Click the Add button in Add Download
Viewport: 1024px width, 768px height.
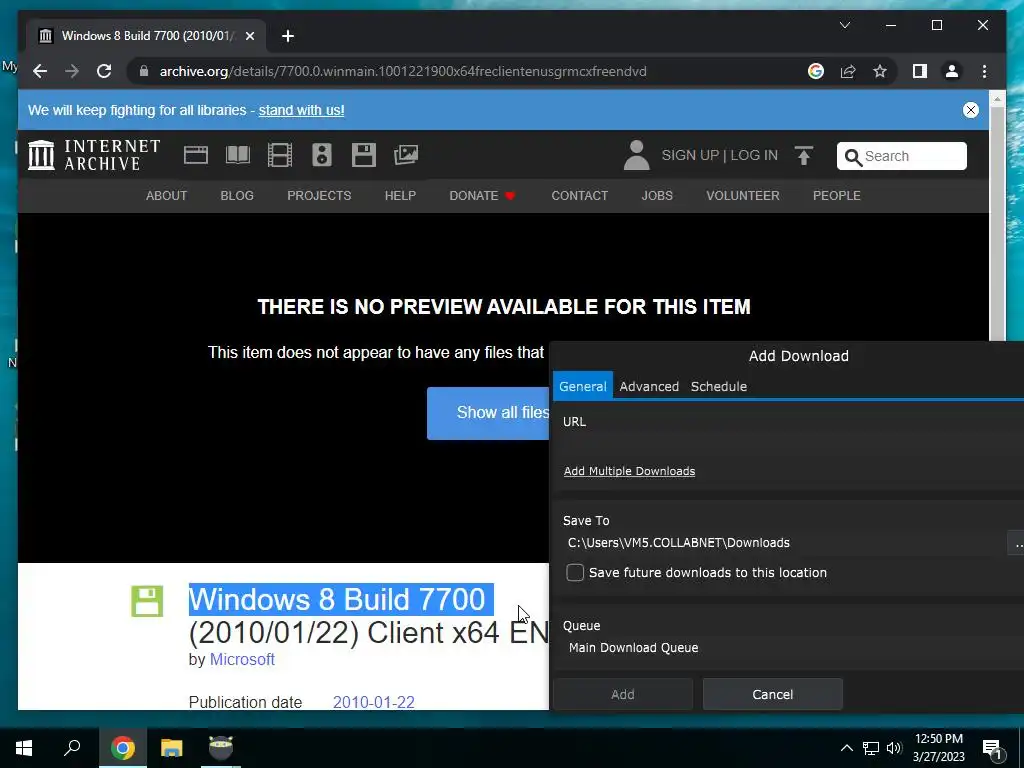tap(623, 694)
